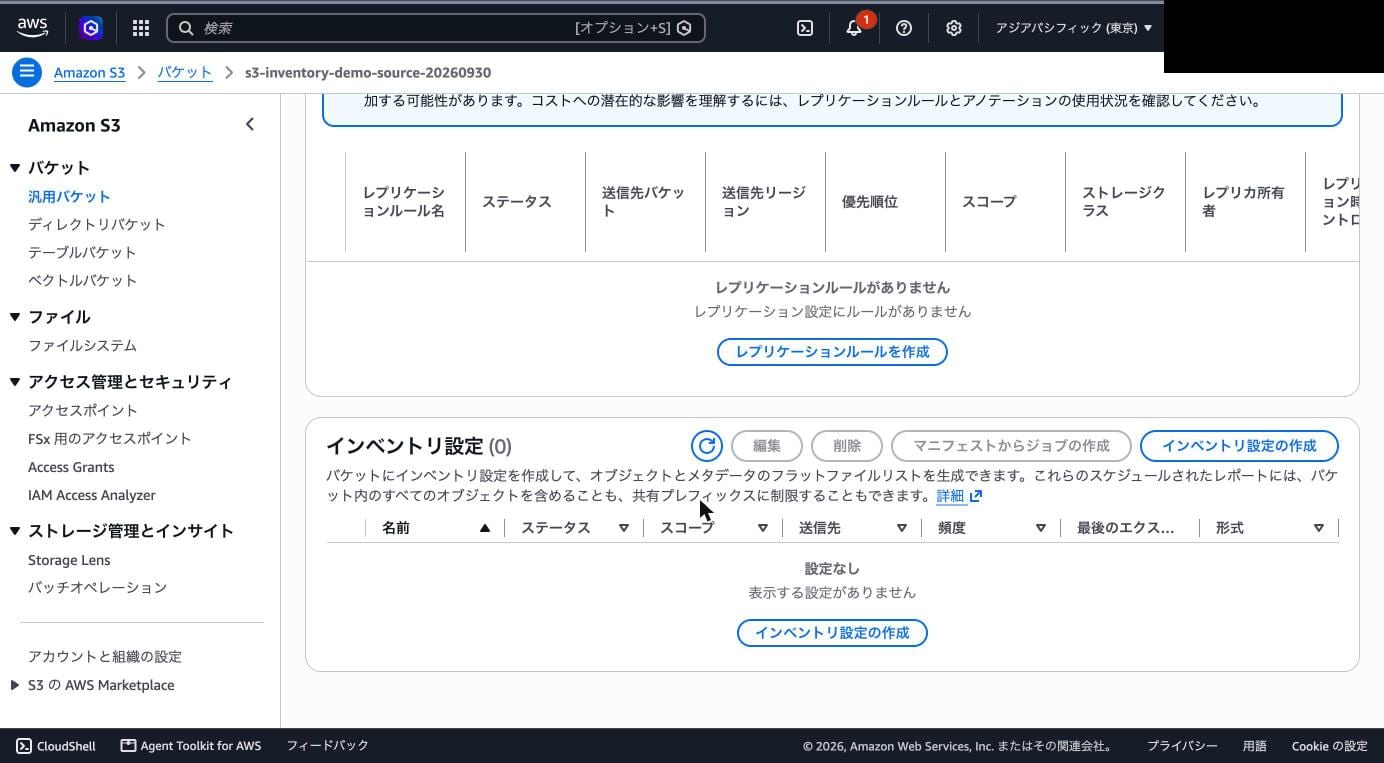Sort by スコープ column arrow

763,528
